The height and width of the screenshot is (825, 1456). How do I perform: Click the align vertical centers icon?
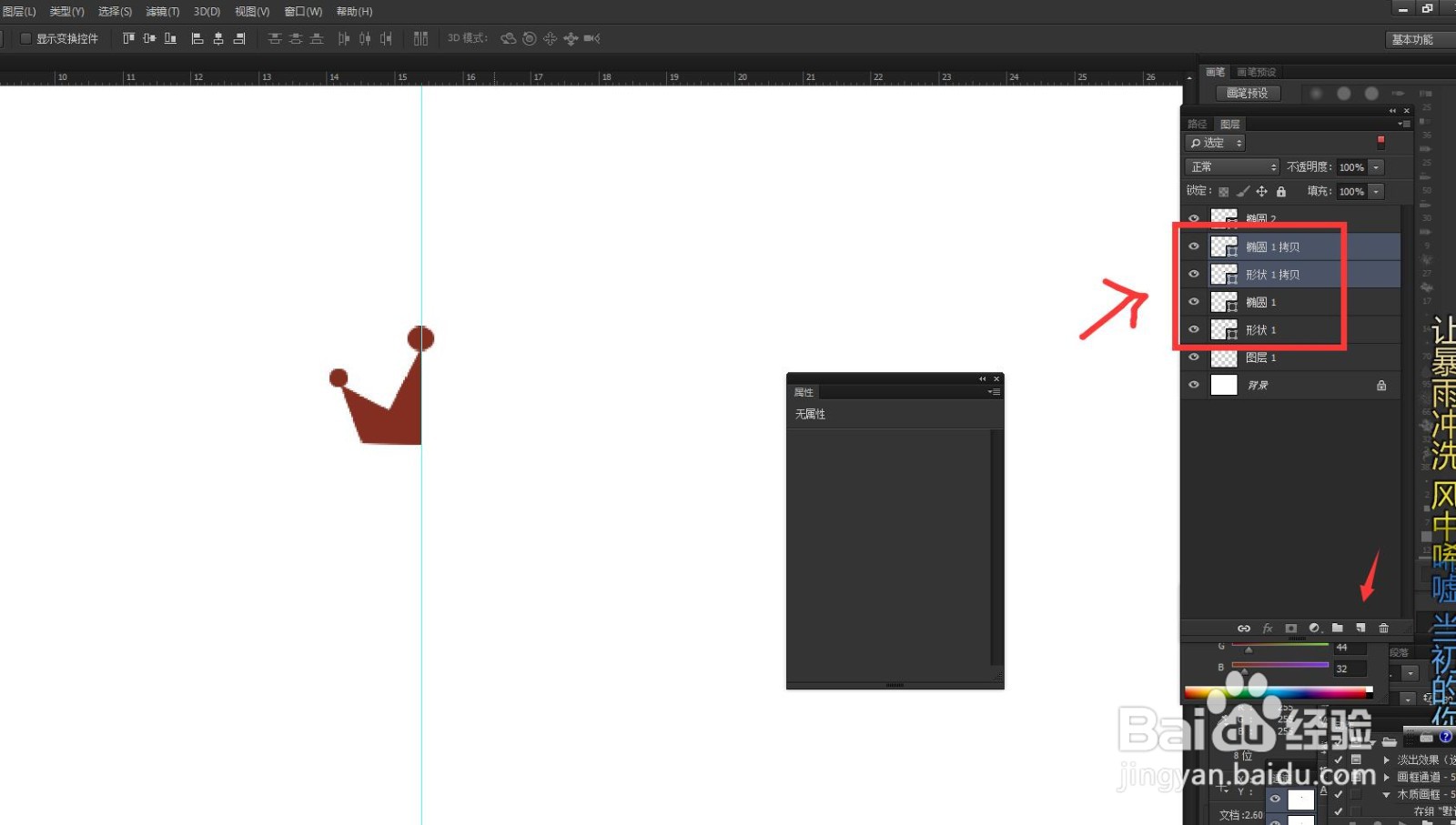pyautogui.click(x=149, y=38)
